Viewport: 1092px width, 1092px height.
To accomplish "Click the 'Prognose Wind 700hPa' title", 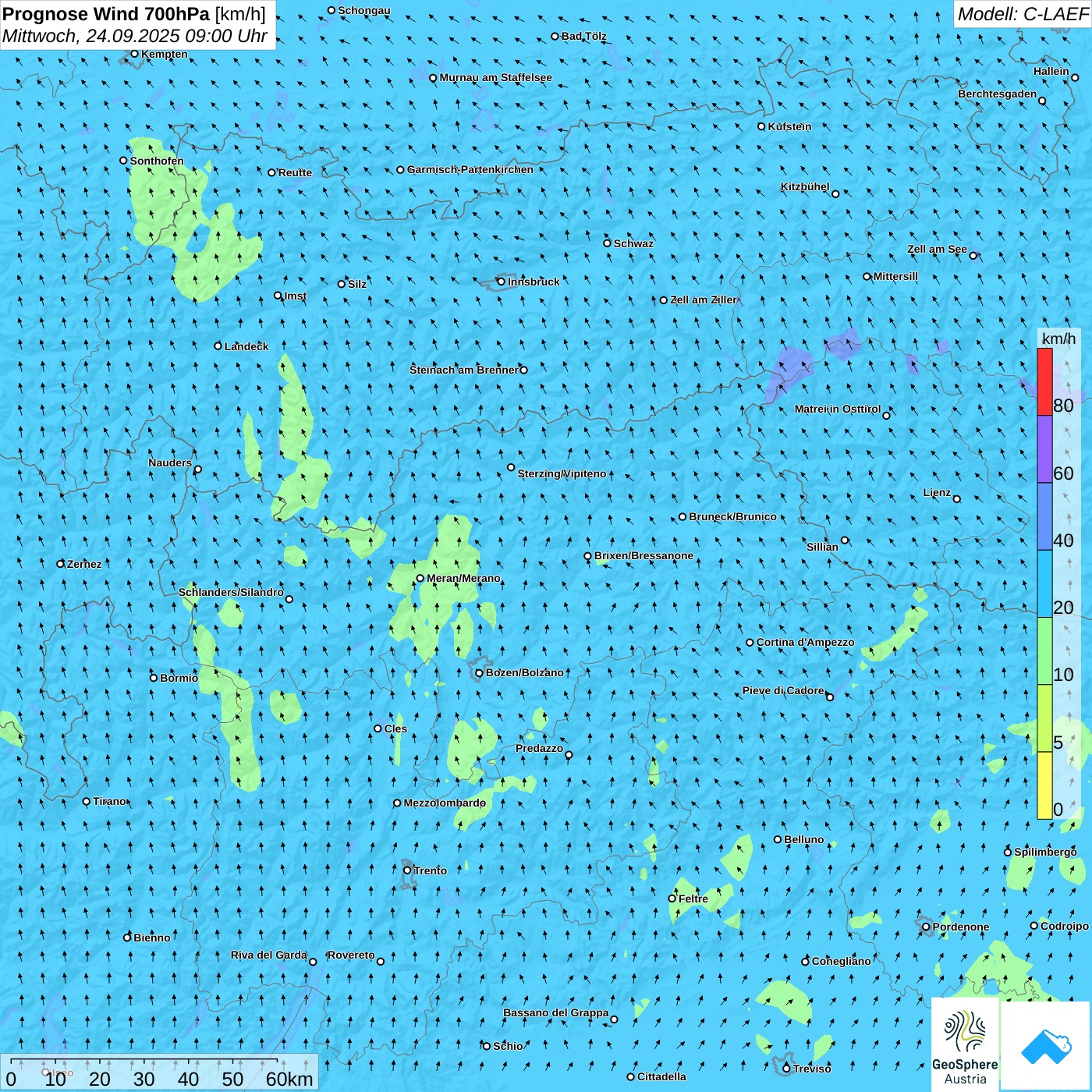I will coord(107,14).
